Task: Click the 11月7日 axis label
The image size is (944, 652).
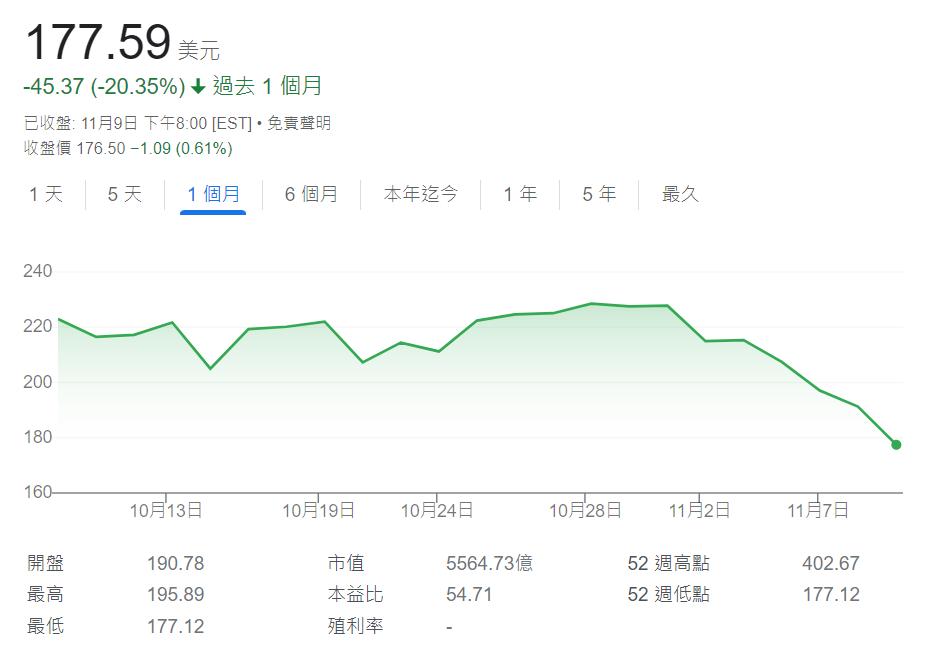Action: [x=818, y=511]
